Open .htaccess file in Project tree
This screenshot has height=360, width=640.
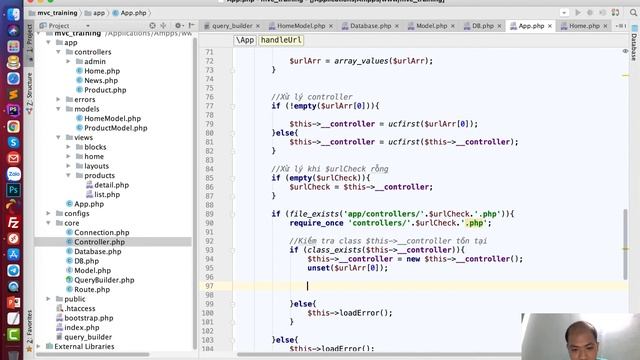coord(80,309)
